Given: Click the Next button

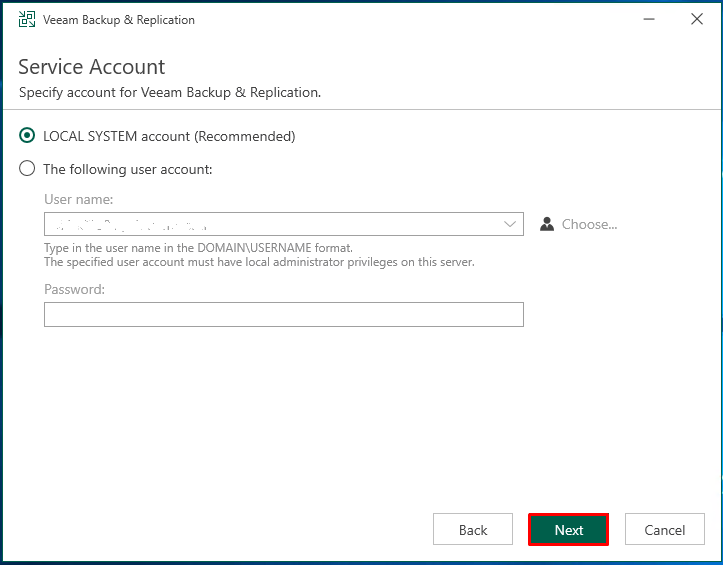Looking at the screenshot, I should (569, 529).
